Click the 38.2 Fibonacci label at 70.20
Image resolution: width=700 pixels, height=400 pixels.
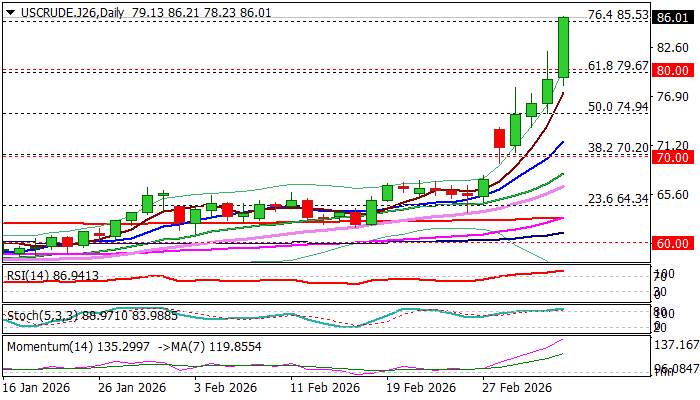(617, 146)
